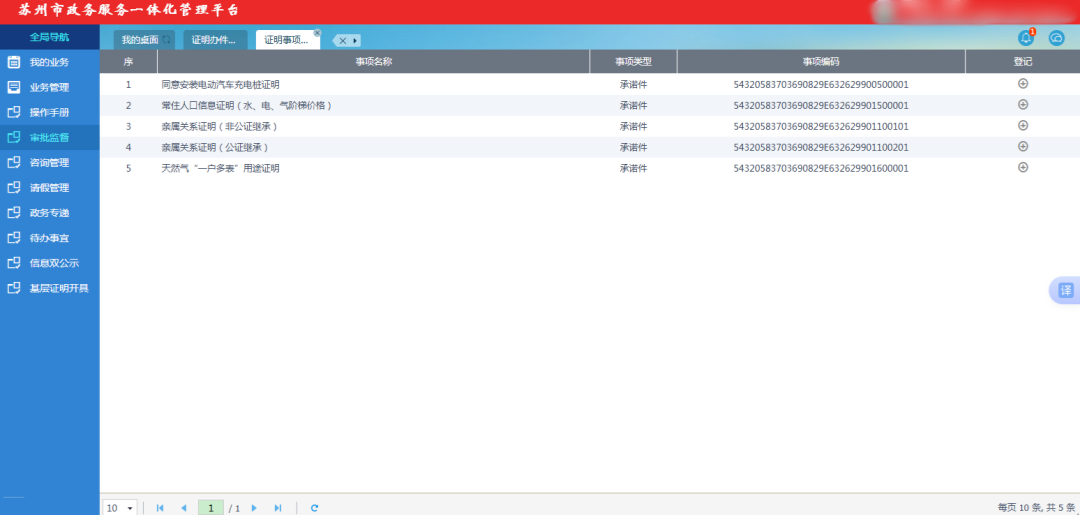Expand the tab list arrow beside close-all
The image size is (1080, 515).
(x=355, y=41)
